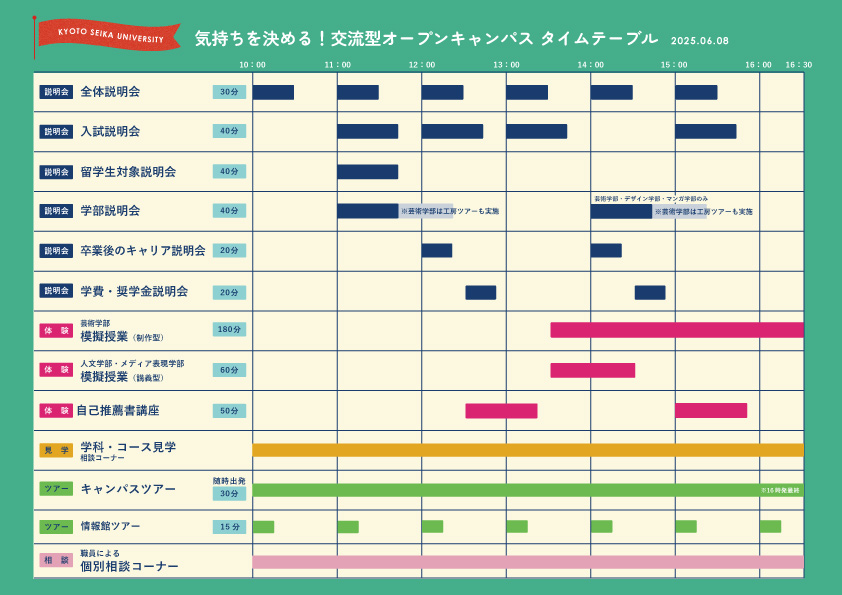Click the 学部説明会 row label
Viewport: 842px width, 595px height.
[110, 211]
